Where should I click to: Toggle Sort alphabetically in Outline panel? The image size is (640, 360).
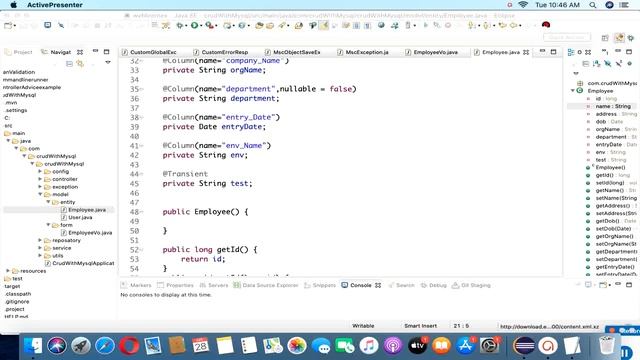[x=597, y=64]
